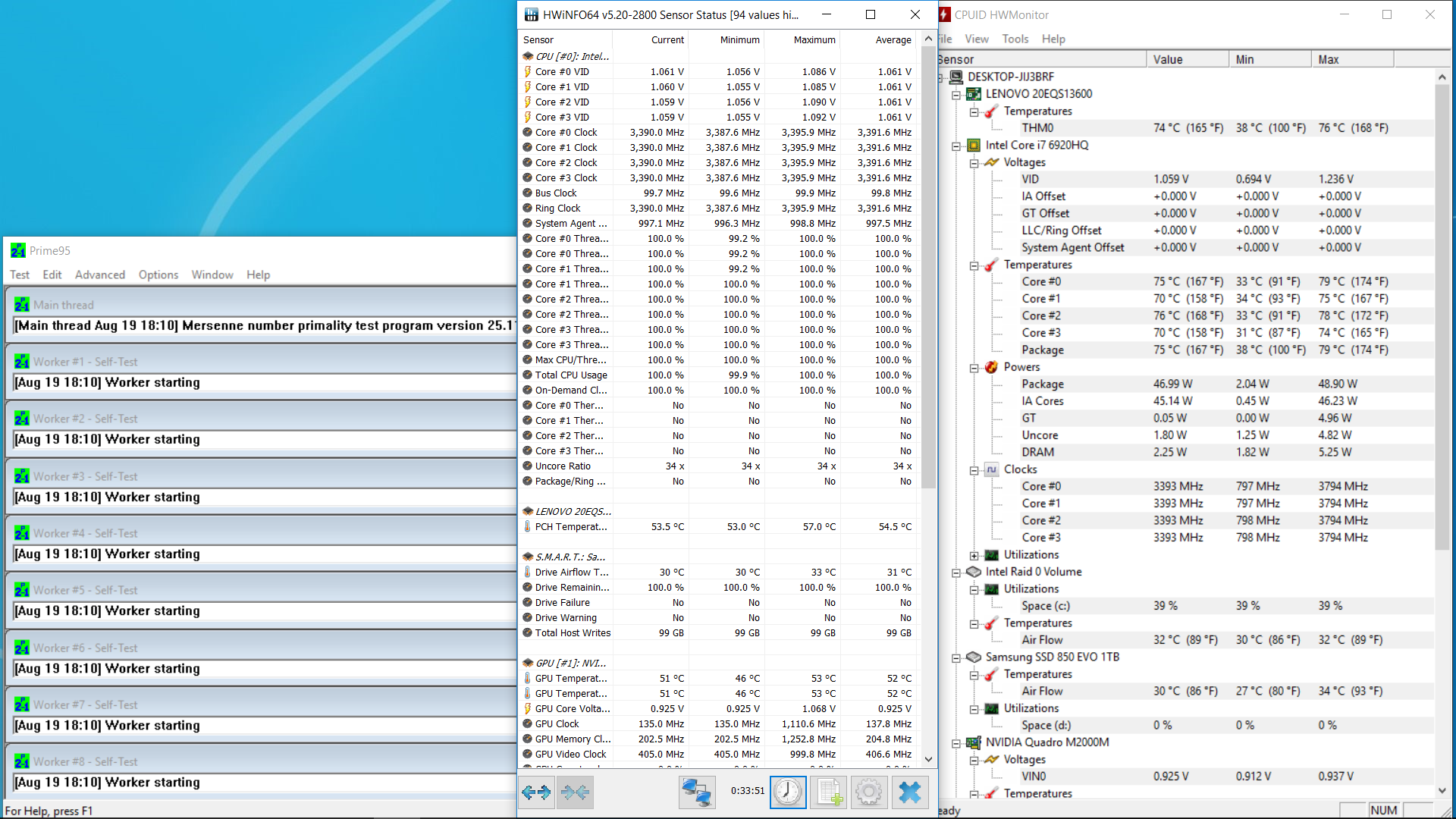
Task: Click the HWMonitor red lightning title bar icon
Action: (x=944, y=14)
